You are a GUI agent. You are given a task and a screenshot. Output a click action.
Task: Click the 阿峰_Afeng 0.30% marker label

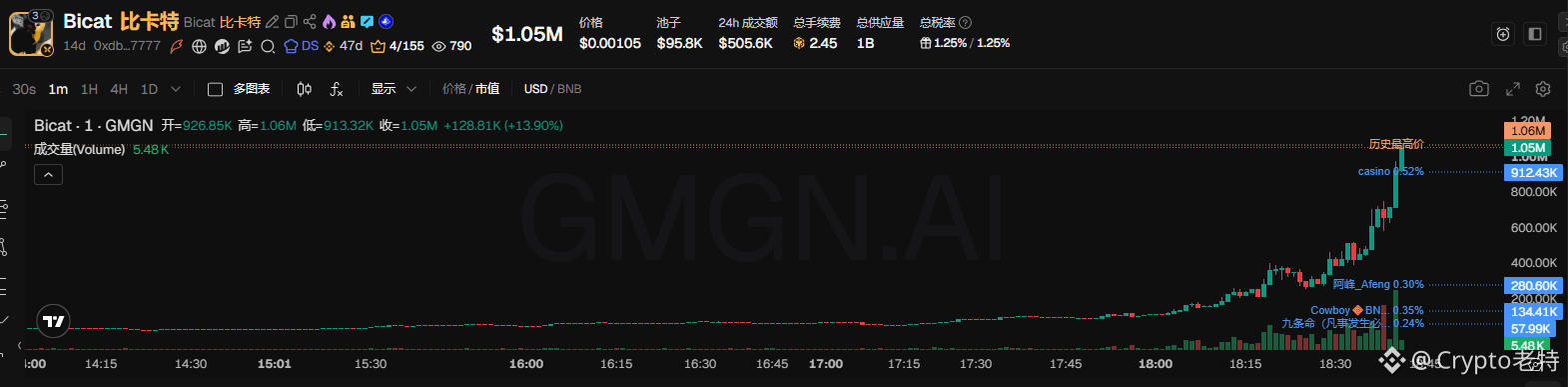pyautogui.click(x=1378, y=284)
